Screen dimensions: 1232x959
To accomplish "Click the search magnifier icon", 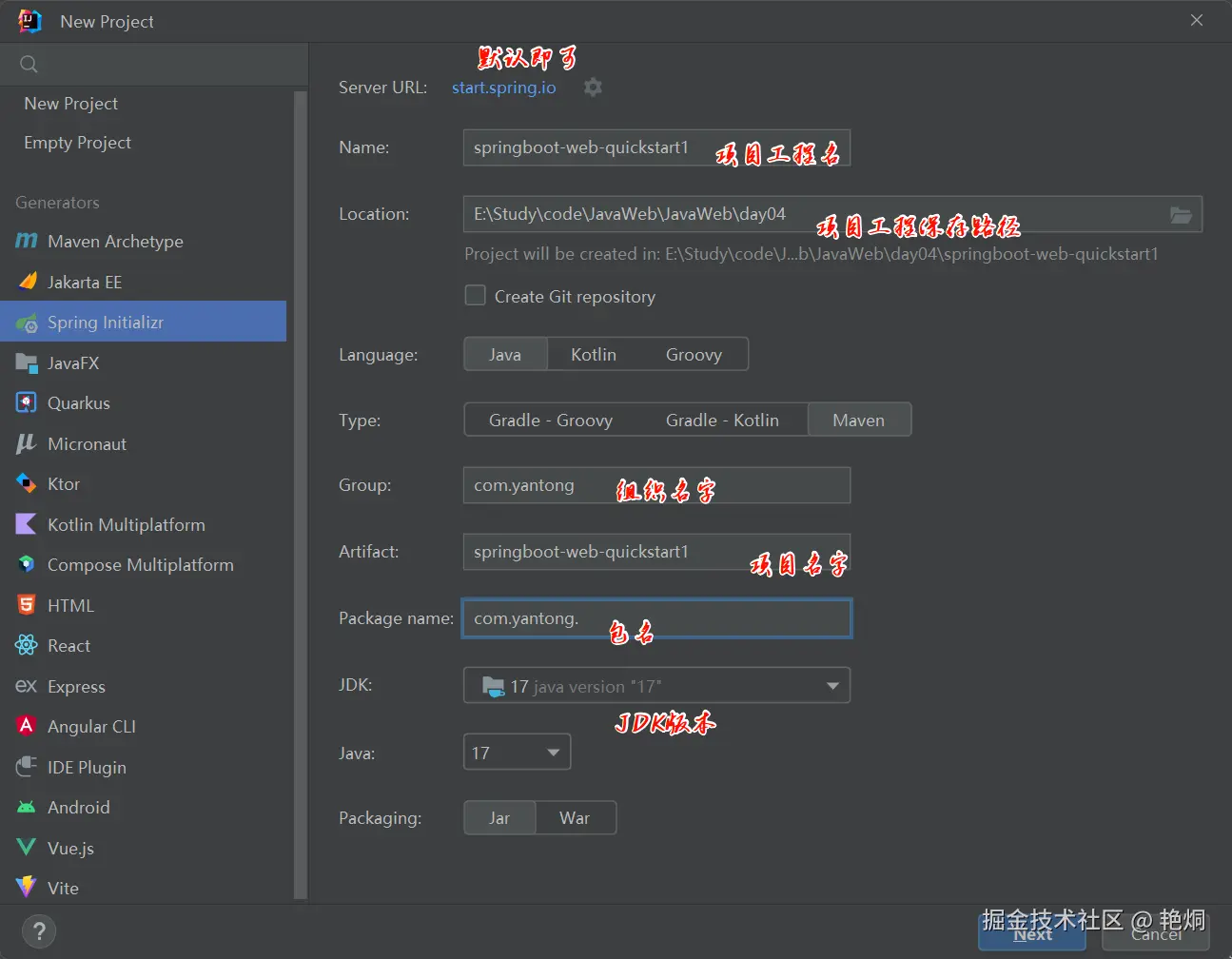I will click(29, 64).
